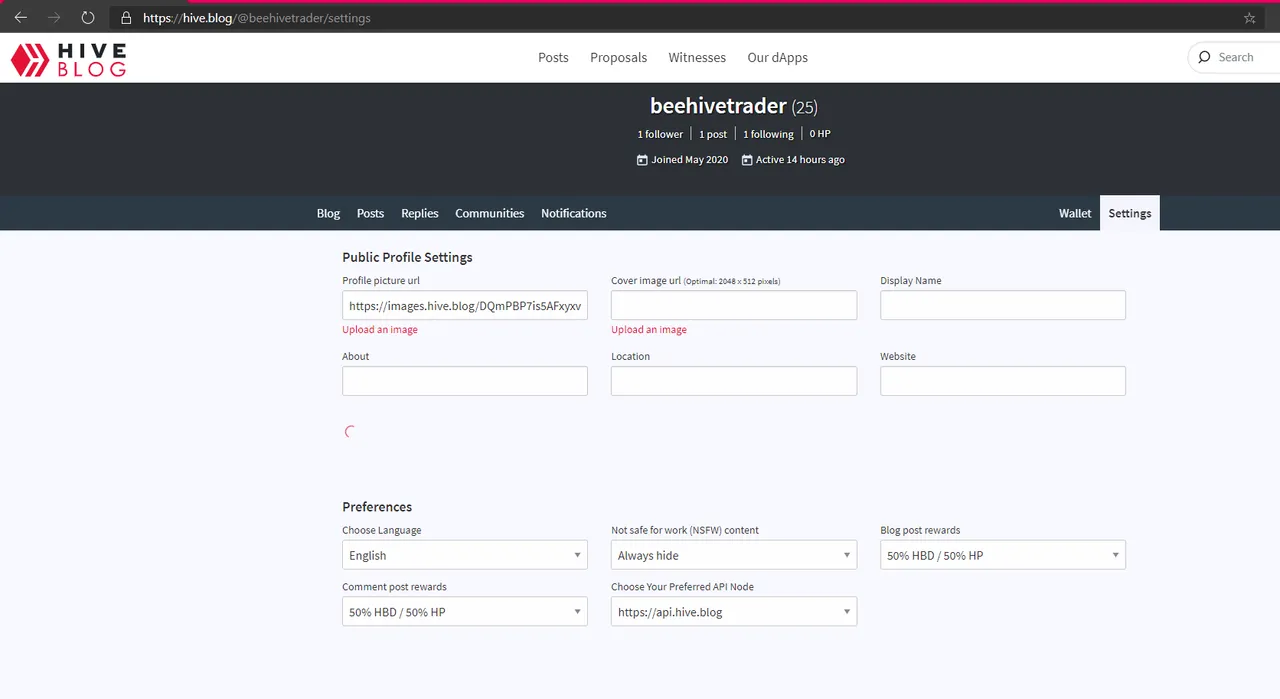Switch to the Replies tab
Screen dimensions: 1280x699
coord(420,213)
